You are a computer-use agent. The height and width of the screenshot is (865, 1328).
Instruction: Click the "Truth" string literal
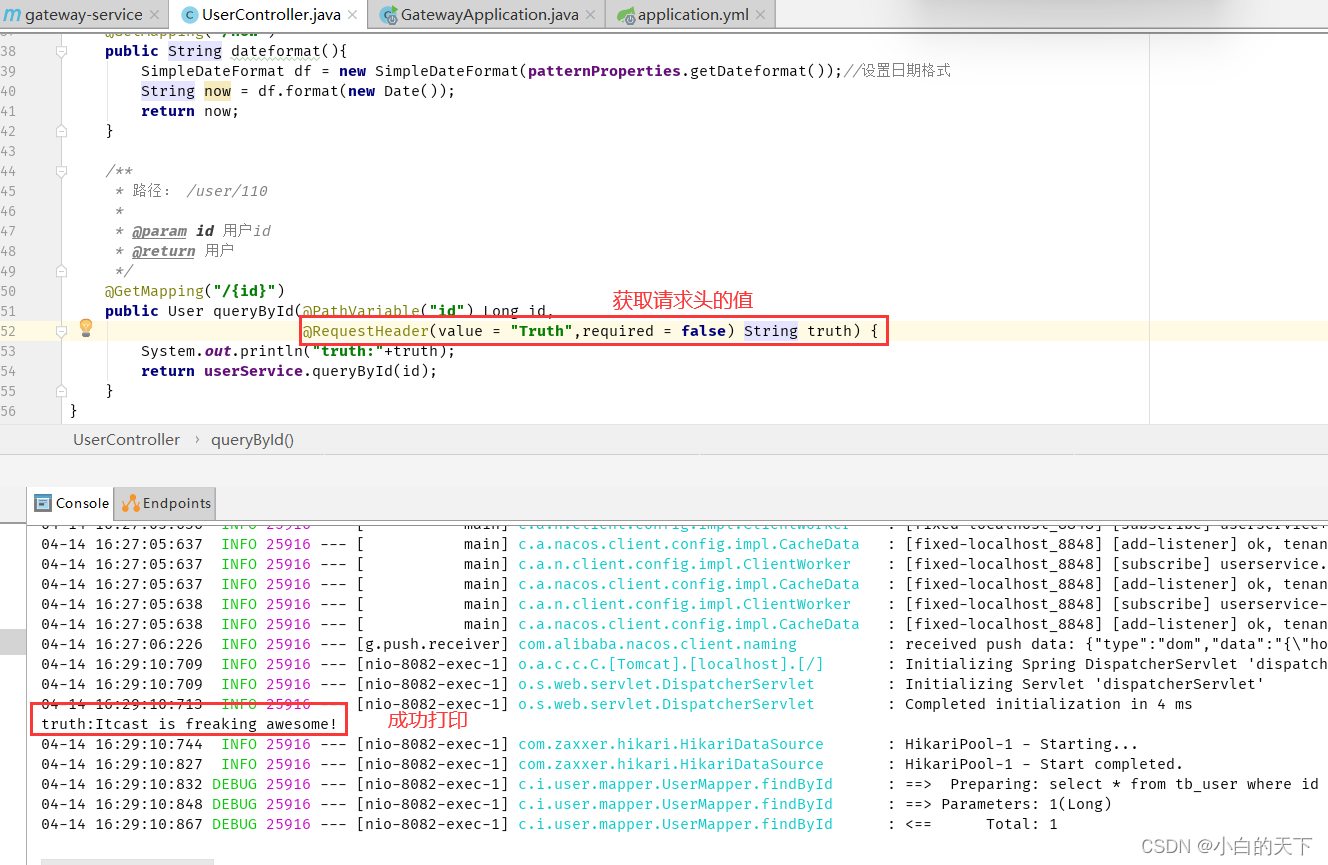tap(542, 331)
